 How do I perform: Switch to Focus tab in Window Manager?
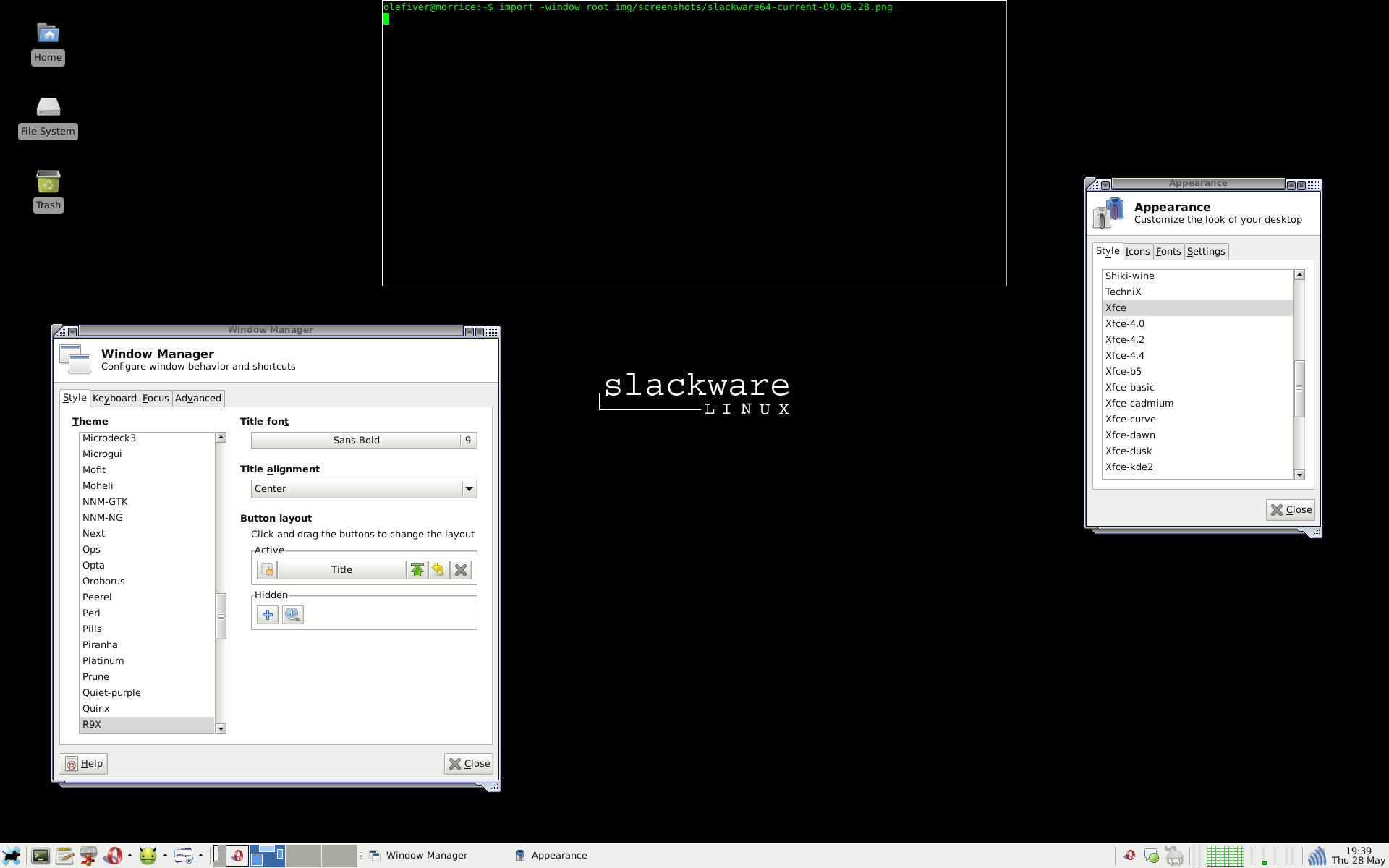click(x=156, y=399)
